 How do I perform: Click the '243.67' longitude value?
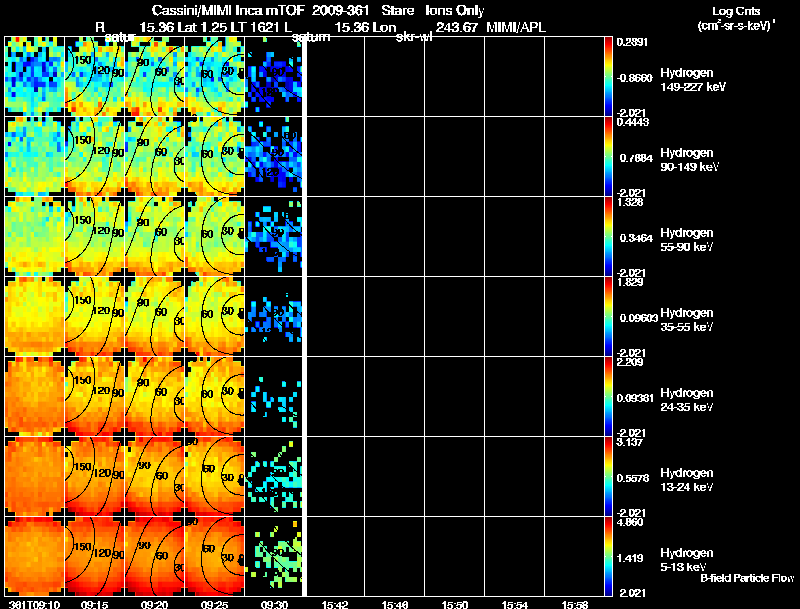[456, 28]
